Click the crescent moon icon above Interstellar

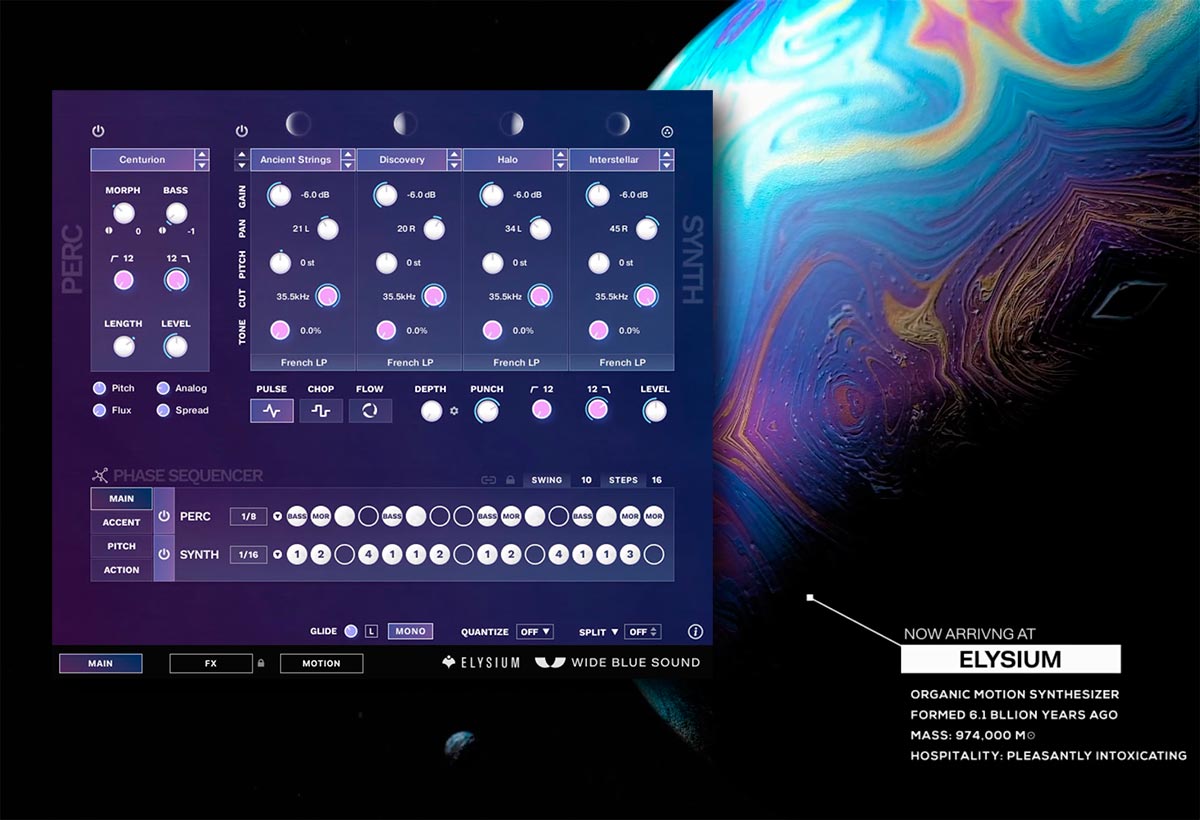tap(618, 123)
